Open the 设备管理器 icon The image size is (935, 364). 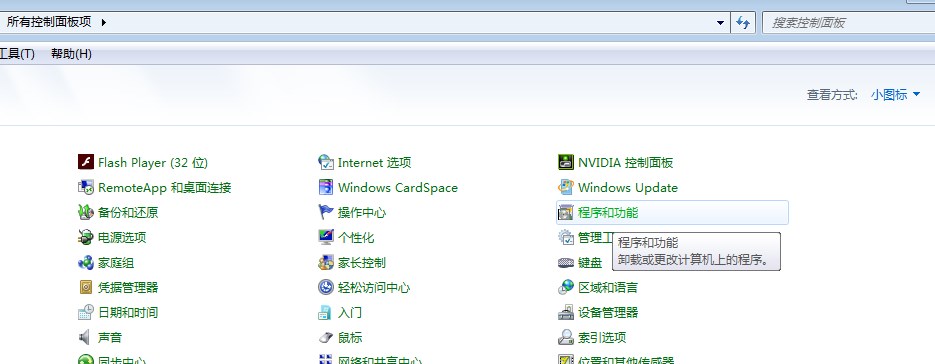pos(565,312)
